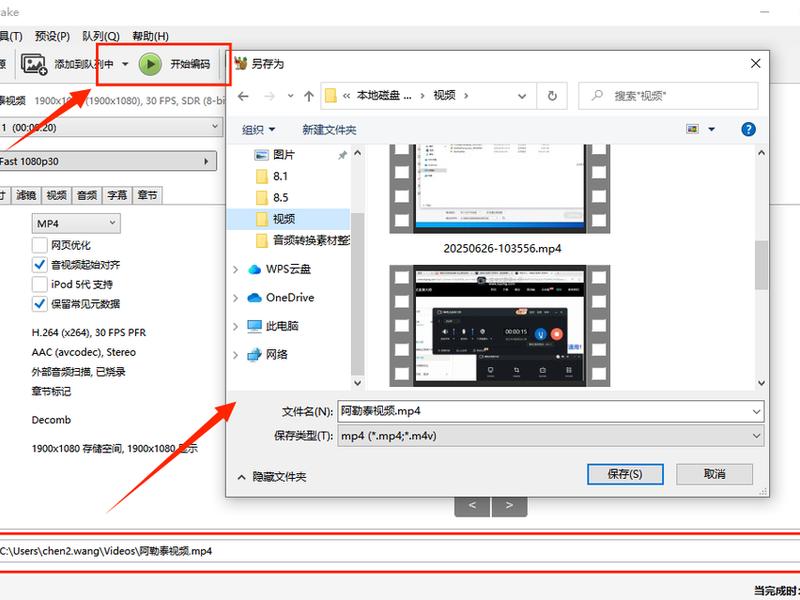Open 队列(Q) menu
The height and width of the screenshot is (600, 800).
(x=101, y=36)
